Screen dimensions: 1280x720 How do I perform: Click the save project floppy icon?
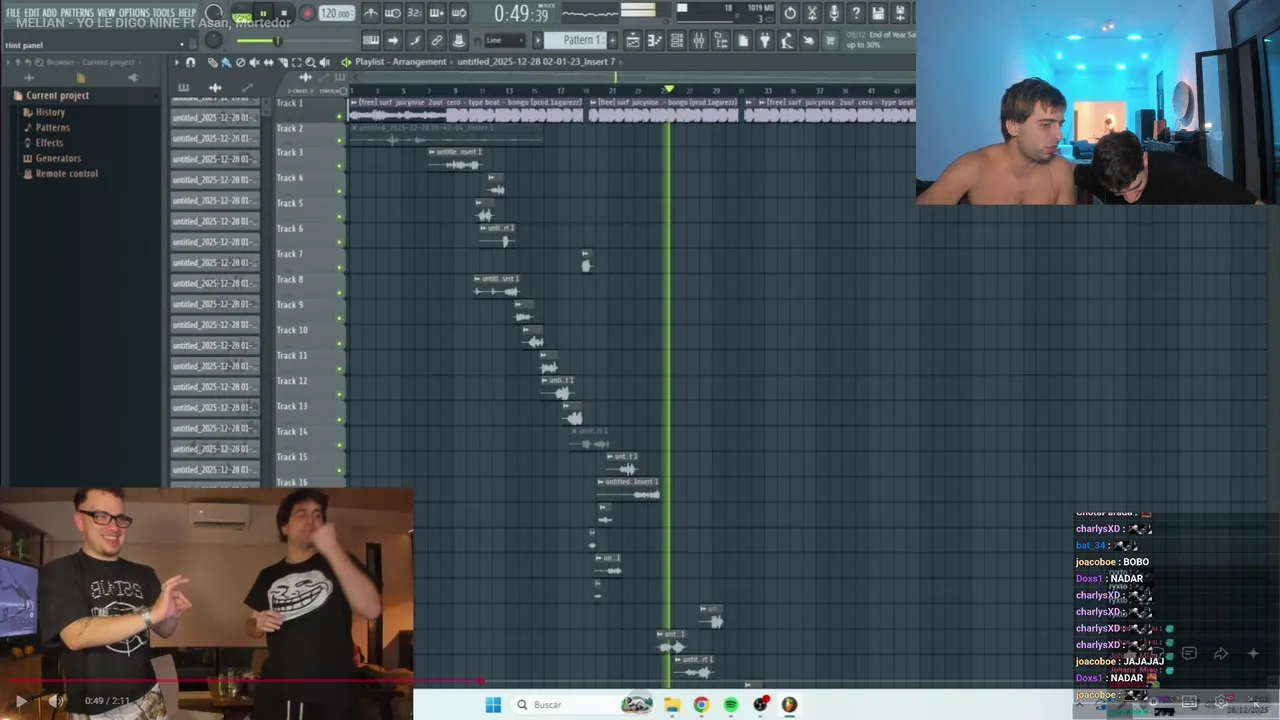[x=878, y=13]
